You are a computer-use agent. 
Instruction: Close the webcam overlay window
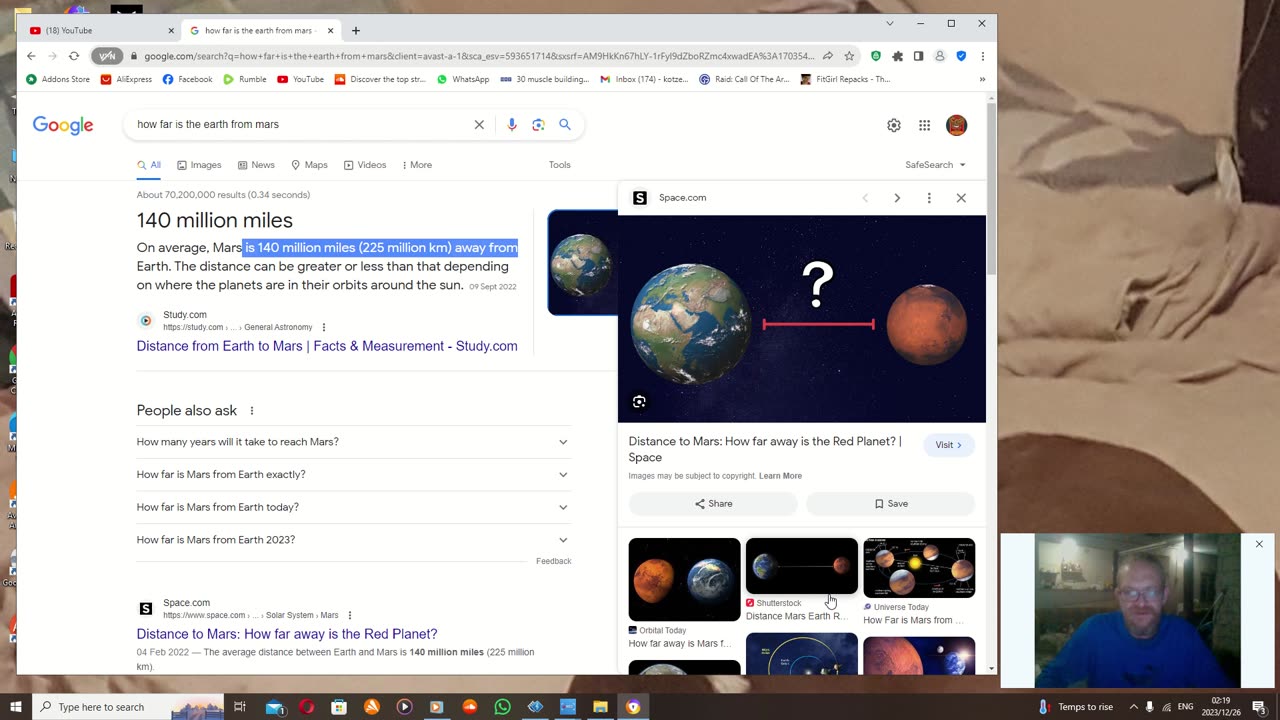[x=1259, y=544]
